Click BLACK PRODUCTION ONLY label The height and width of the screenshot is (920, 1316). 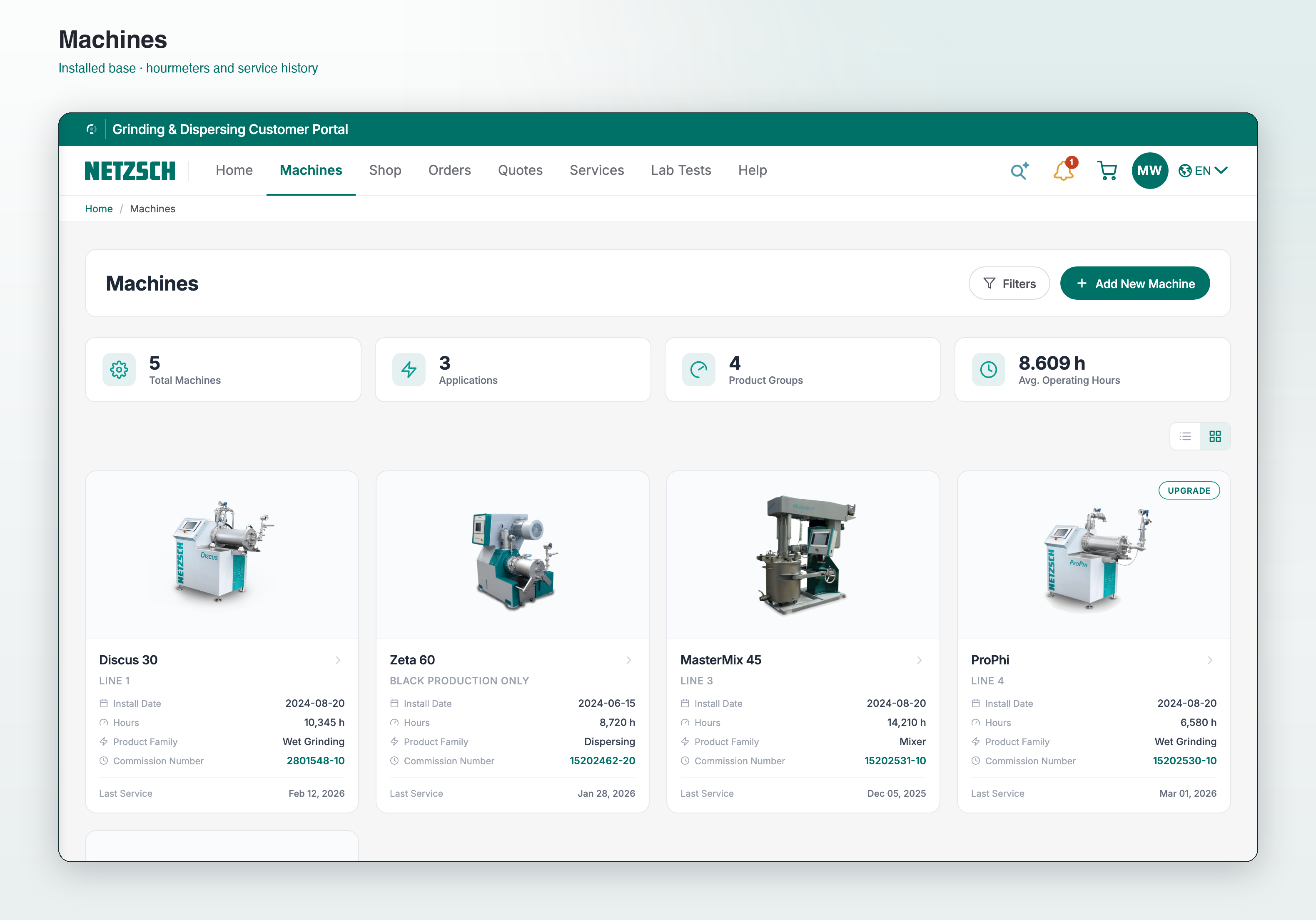click(x=459, y=681)
